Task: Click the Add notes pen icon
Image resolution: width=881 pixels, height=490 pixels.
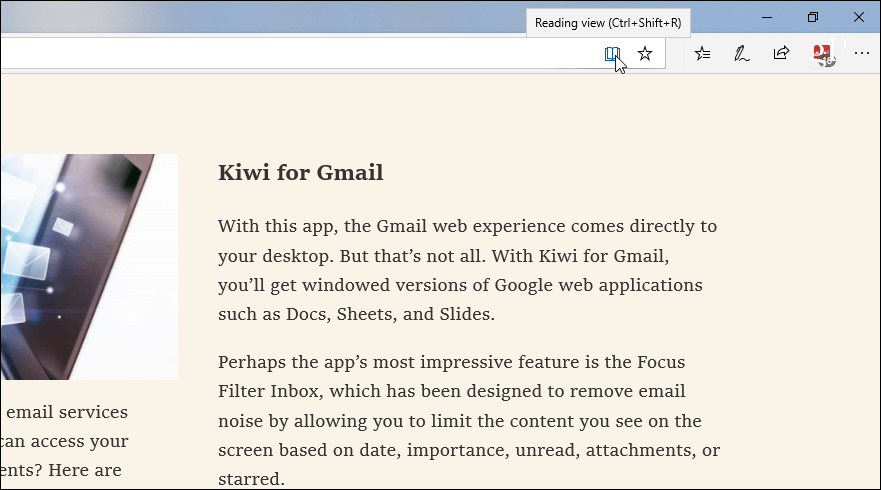Action: [742, 54]
